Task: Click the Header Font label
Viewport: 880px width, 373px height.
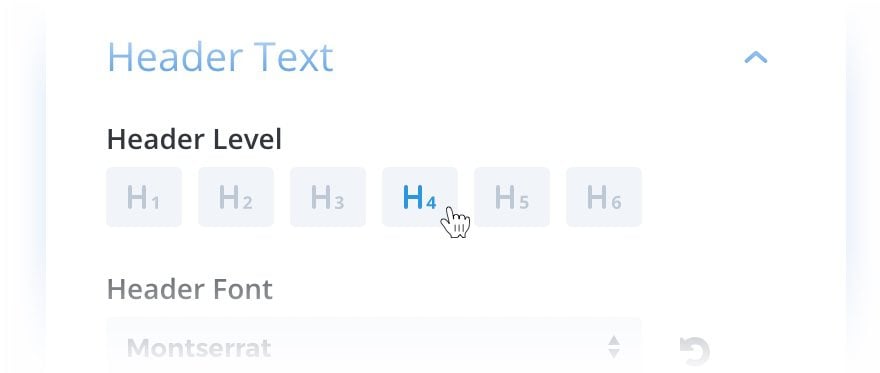Action: coord(190,290)
